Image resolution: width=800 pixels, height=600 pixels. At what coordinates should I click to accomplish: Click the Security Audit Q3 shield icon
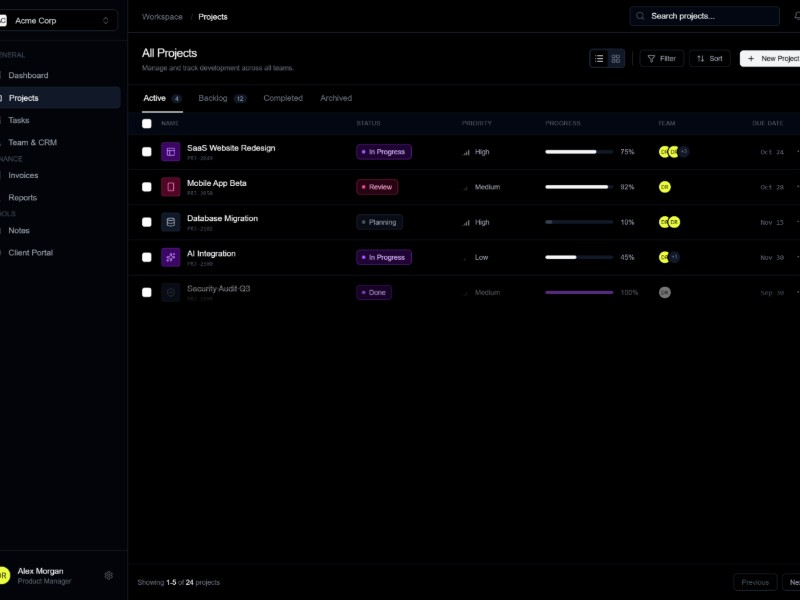coord(168,292)
